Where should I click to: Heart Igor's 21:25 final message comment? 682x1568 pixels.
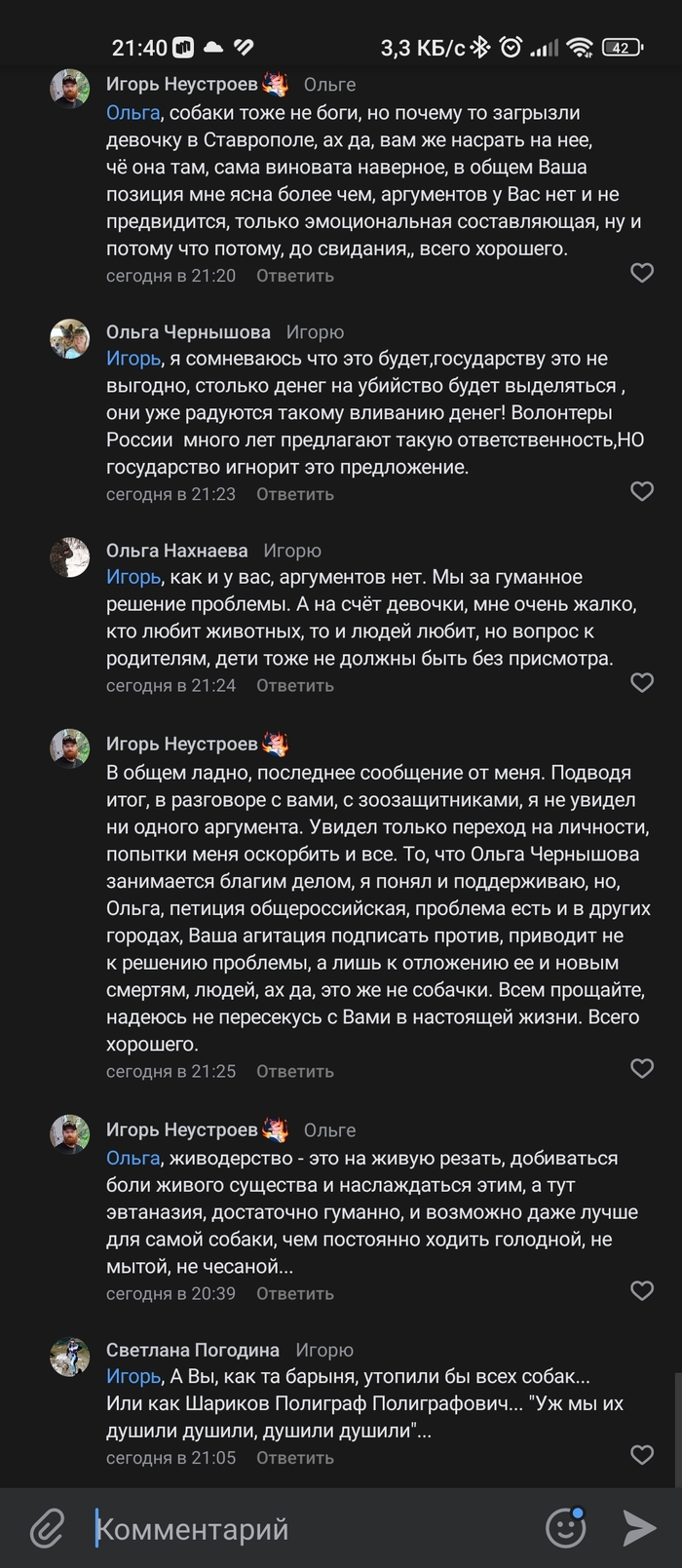click(x=642, y=1068)
